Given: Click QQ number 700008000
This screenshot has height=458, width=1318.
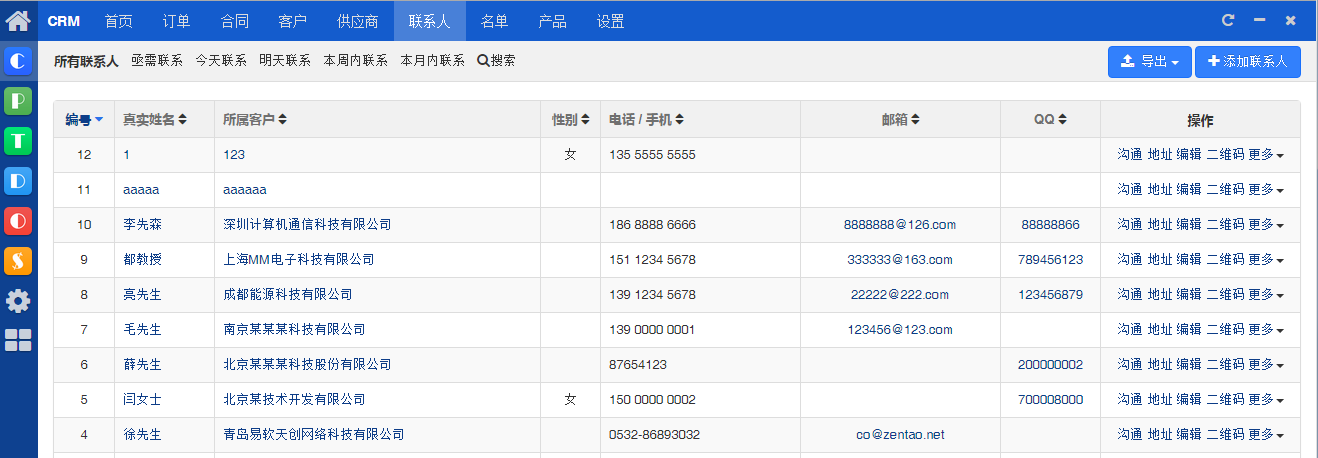Looking at the screenshot, I should click(1050, 400).
